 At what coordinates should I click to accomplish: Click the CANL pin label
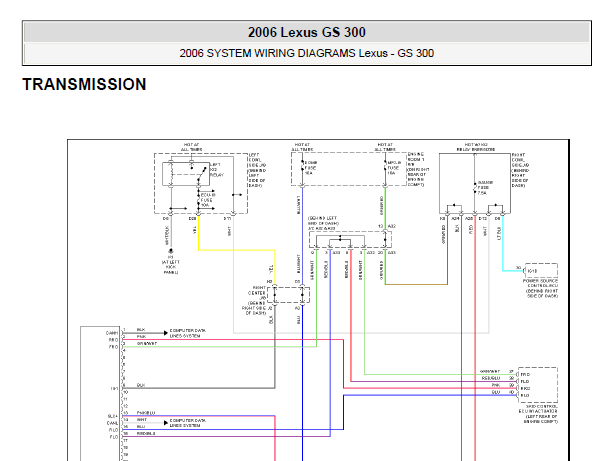coord(112,423)
